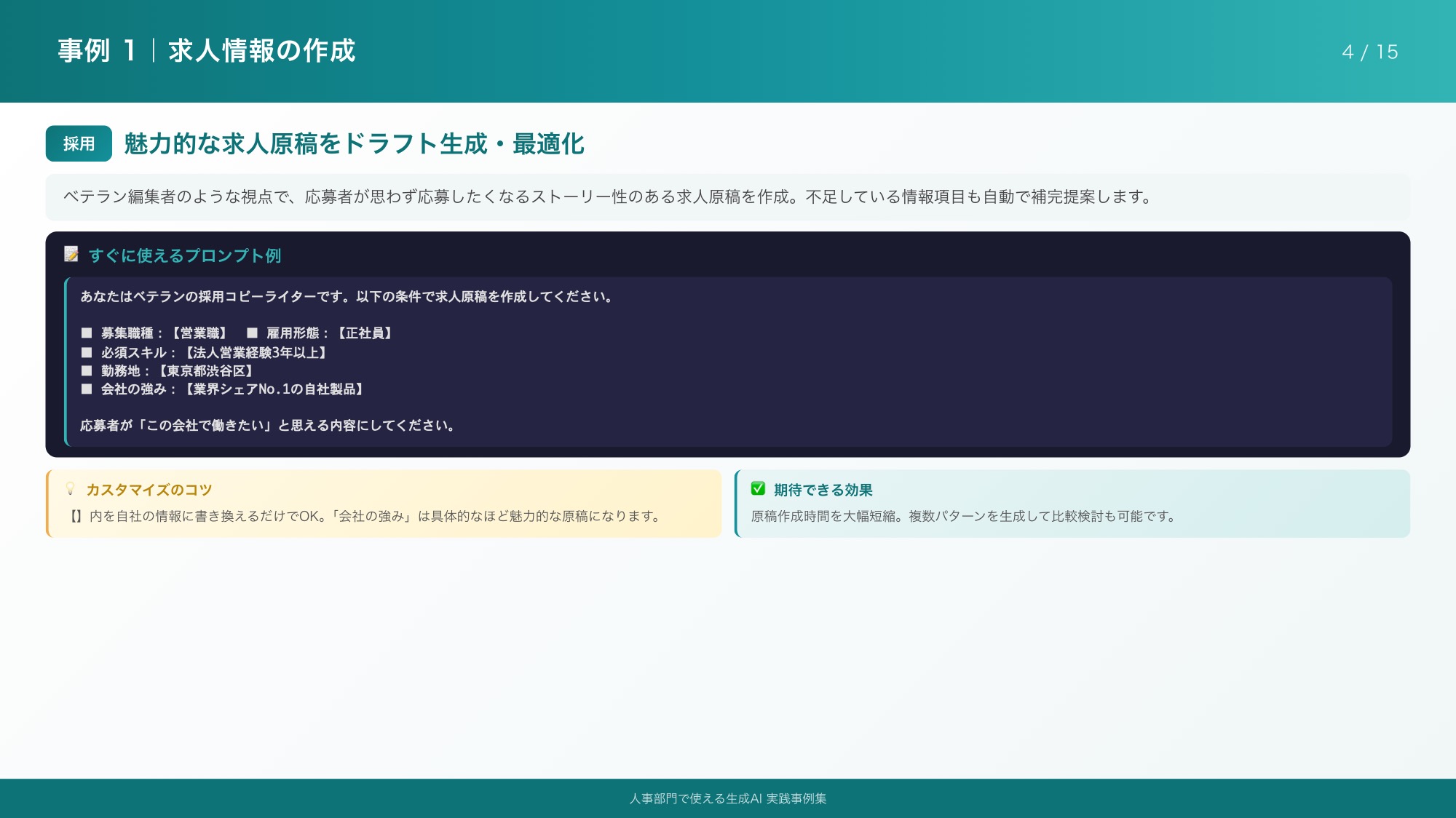
Task: Click the green checkmark icon beside 期待できる効果
Action: (758, 488)
